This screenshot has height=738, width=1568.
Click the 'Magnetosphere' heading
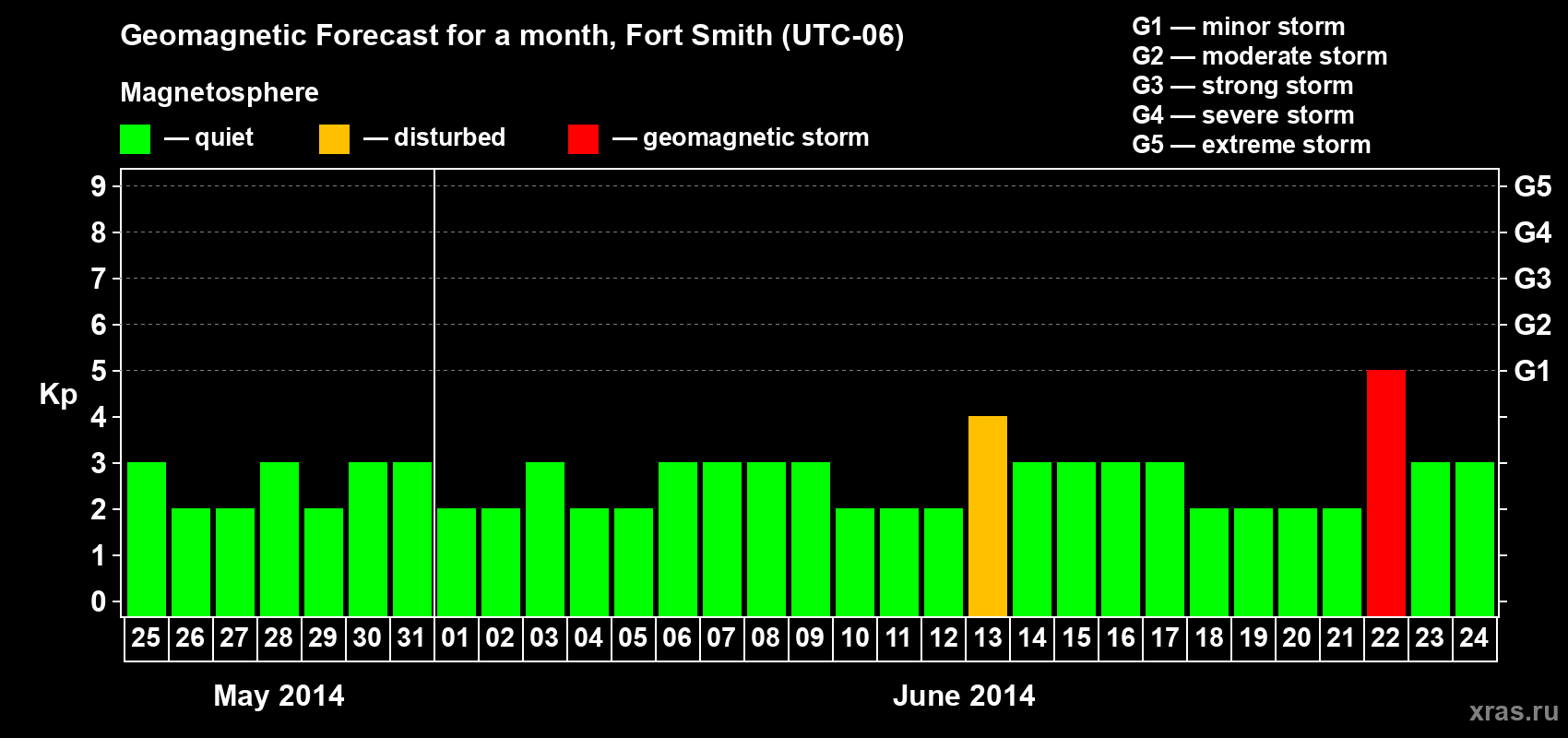pyautogui.click(x=220, y=92)
